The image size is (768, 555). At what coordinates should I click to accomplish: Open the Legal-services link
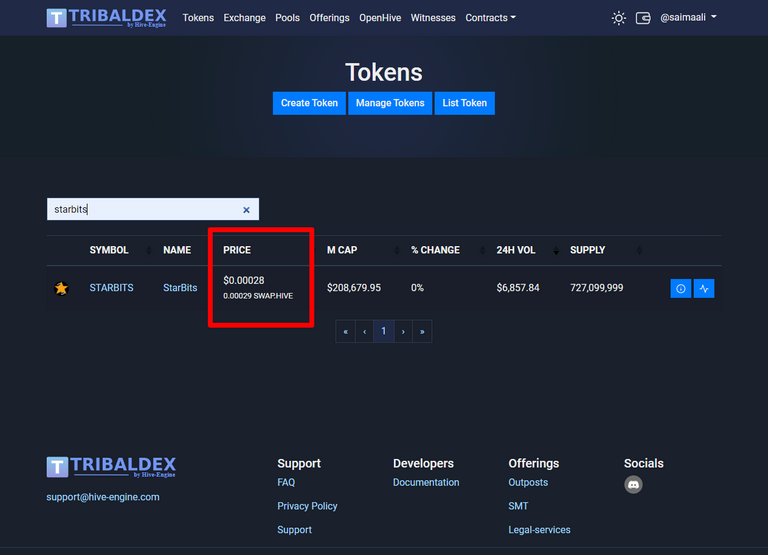[539, 530]
